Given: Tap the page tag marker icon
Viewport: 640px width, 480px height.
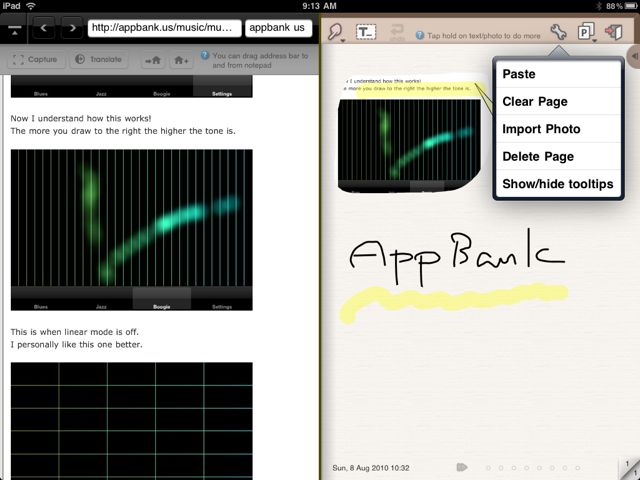Looking at the screenshot, I should click(462, 467).
